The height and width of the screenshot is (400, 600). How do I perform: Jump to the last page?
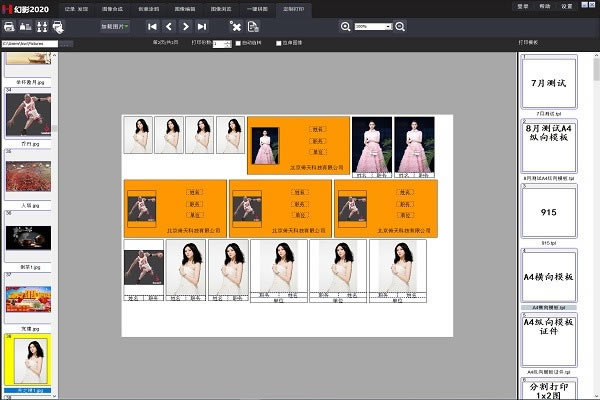click(x=203, y=26)
